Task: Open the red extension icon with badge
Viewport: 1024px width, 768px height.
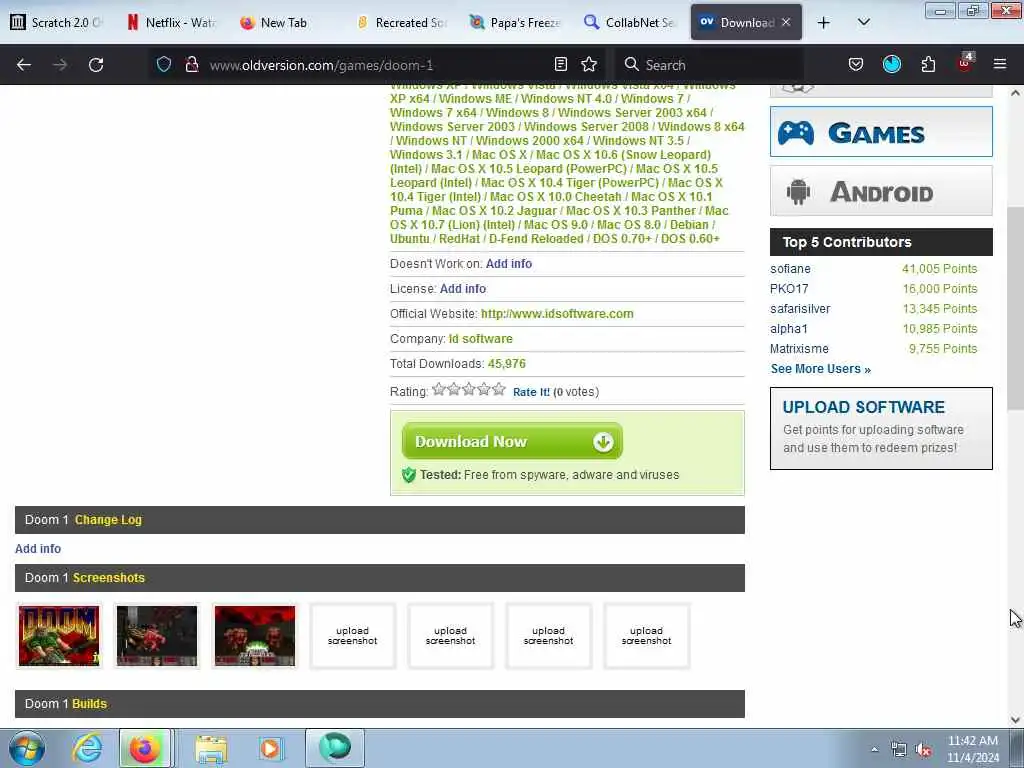Action: click(965, 63)
